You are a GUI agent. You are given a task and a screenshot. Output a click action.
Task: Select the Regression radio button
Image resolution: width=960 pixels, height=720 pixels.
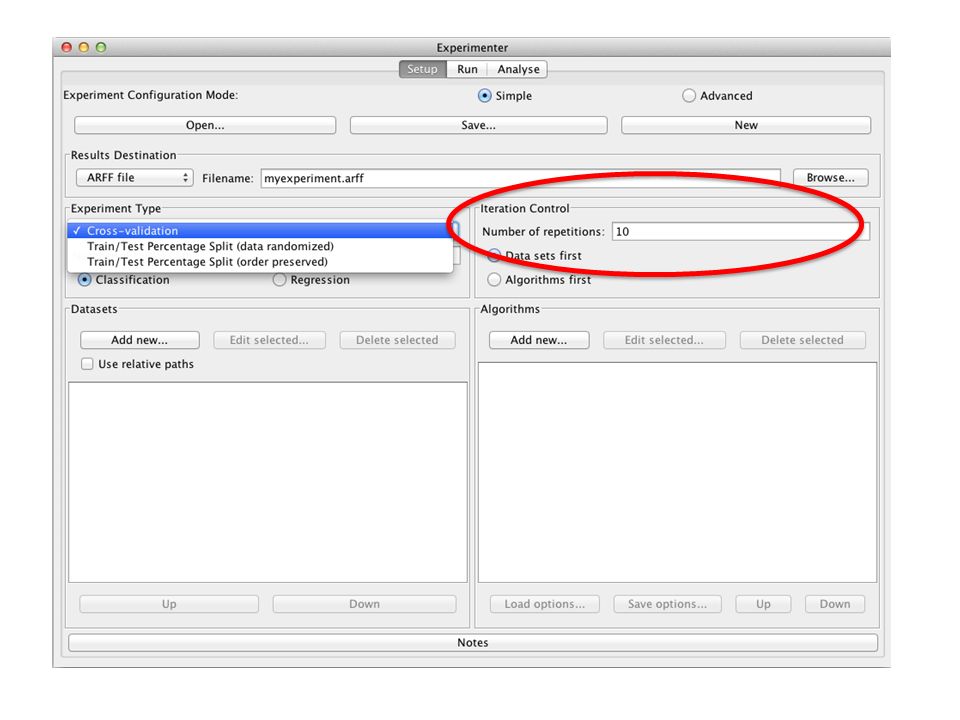[x=279, y=280]
